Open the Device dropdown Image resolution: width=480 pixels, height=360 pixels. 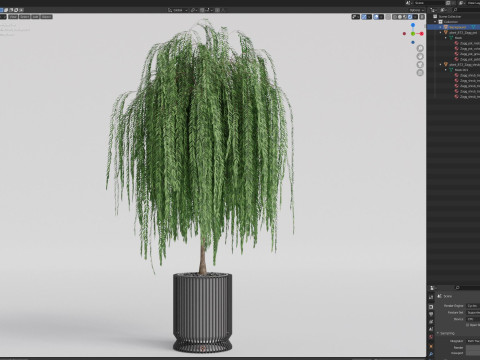pos(473,319)
